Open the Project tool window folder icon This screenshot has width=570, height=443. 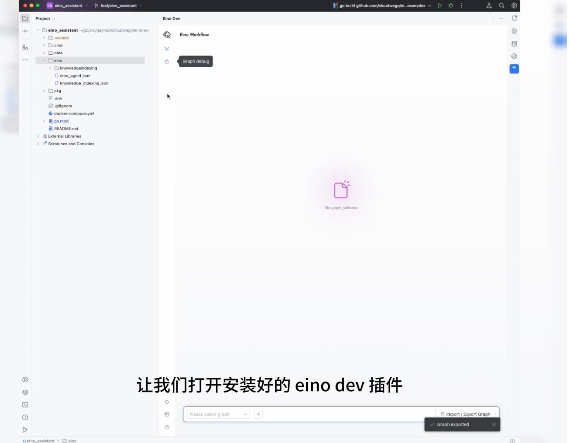coord(25,19)
